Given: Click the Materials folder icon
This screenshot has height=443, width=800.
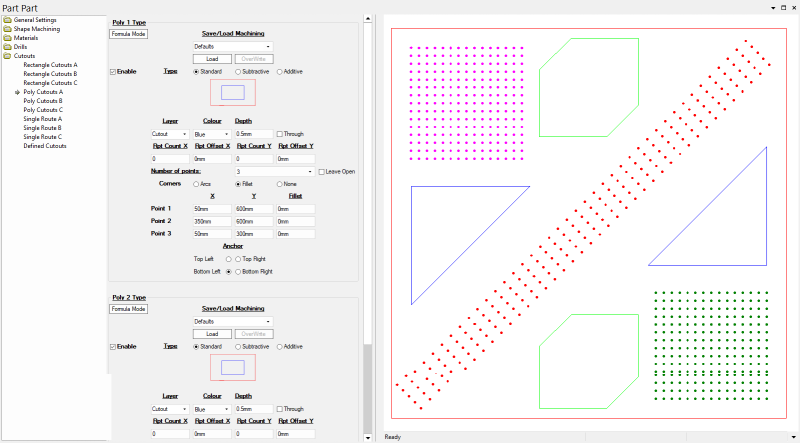Looking at the screenshot, I should click(7, 38).
